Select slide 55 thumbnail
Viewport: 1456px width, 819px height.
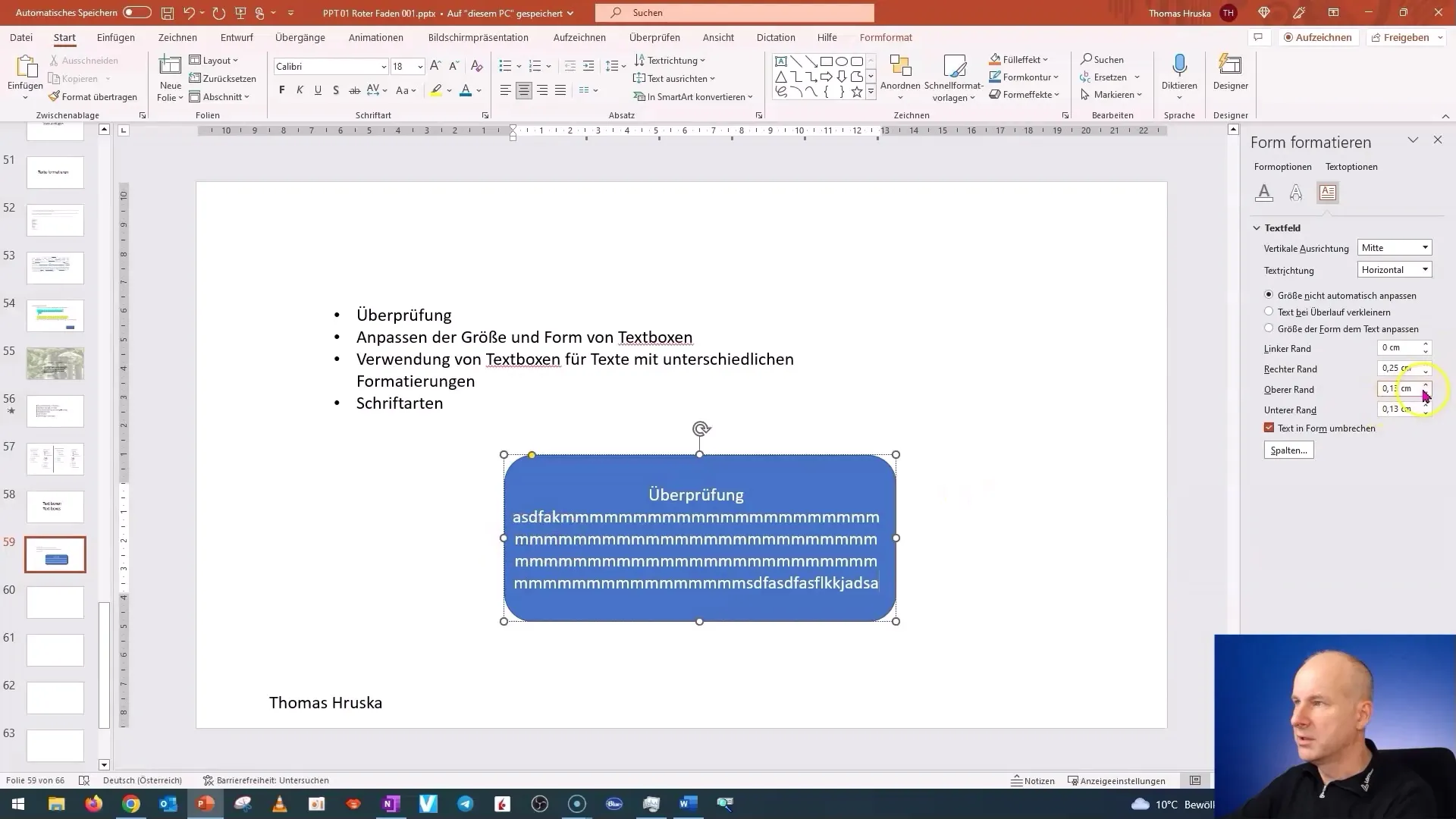[x=55, y=364]
